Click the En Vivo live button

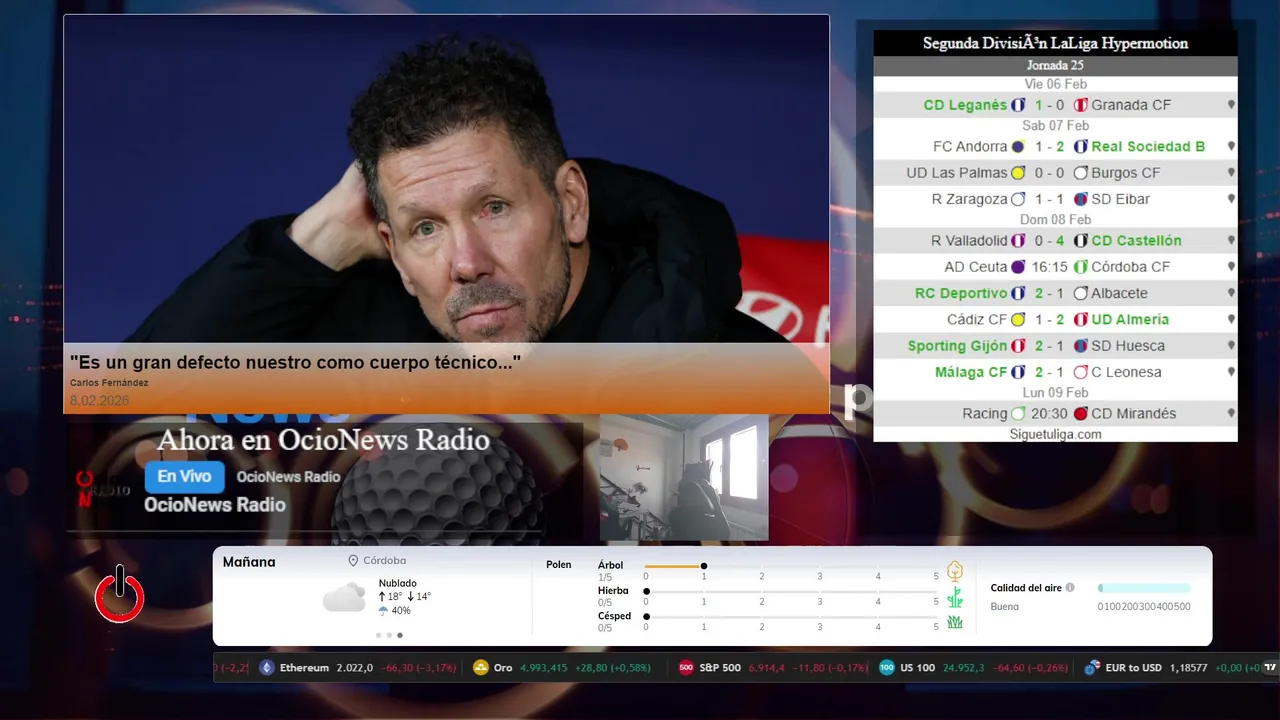(184, 477)
